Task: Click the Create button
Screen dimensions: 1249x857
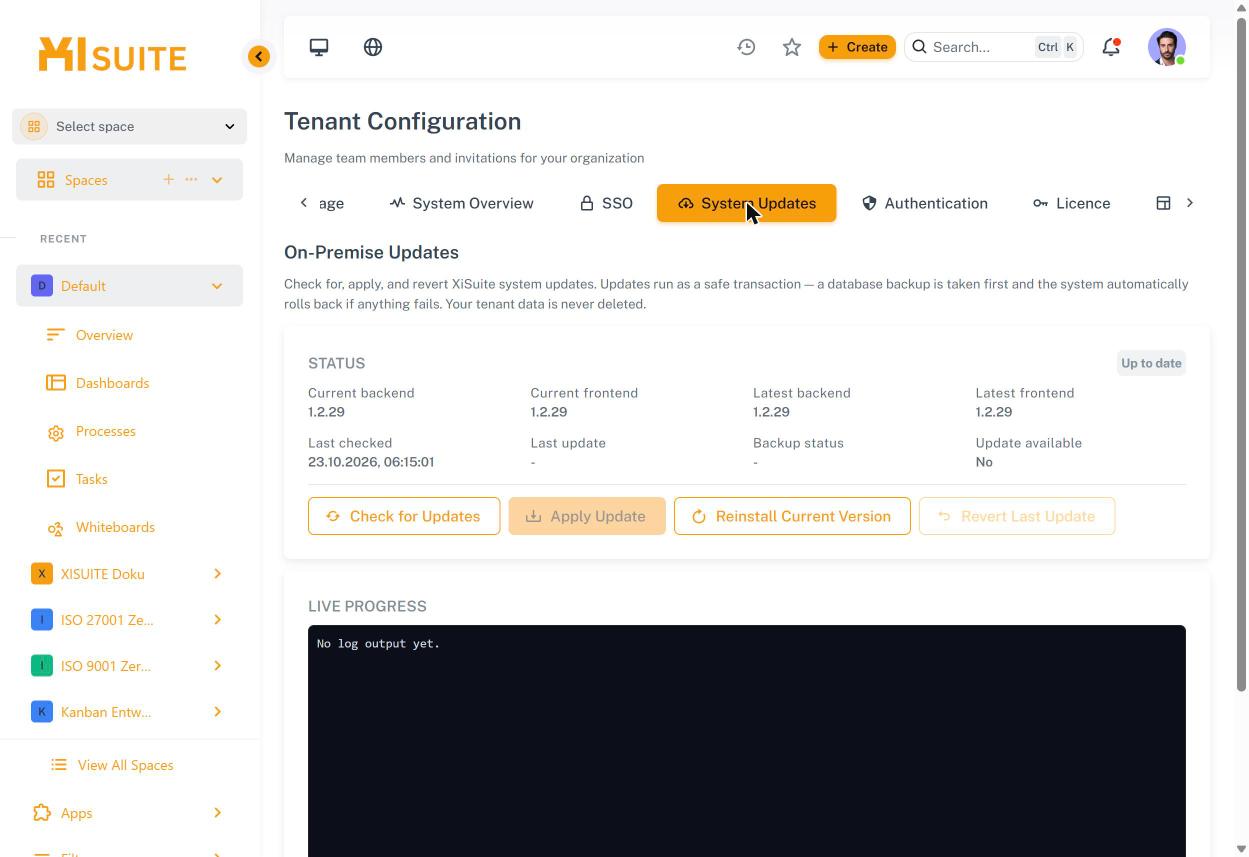Action: (x=857, y=47)
